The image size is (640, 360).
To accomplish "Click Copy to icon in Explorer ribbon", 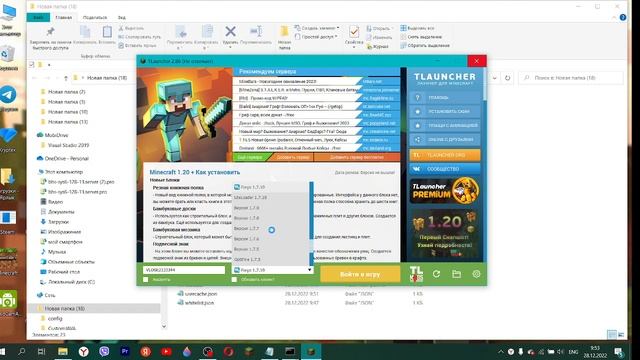I will [x=207, y=31].
